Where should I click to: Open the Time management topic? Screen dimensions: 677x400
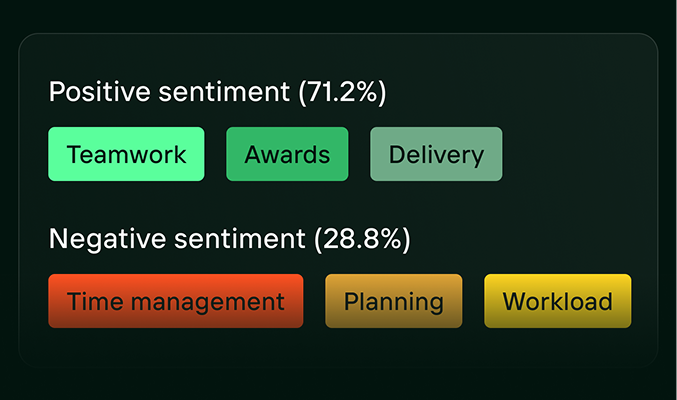[x=176, y=301]
